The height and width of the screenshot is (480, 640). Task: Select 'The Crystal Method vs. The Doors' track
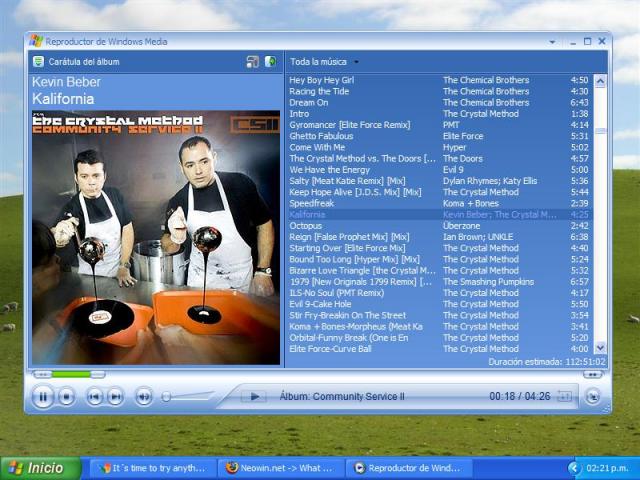click(440, 159)
